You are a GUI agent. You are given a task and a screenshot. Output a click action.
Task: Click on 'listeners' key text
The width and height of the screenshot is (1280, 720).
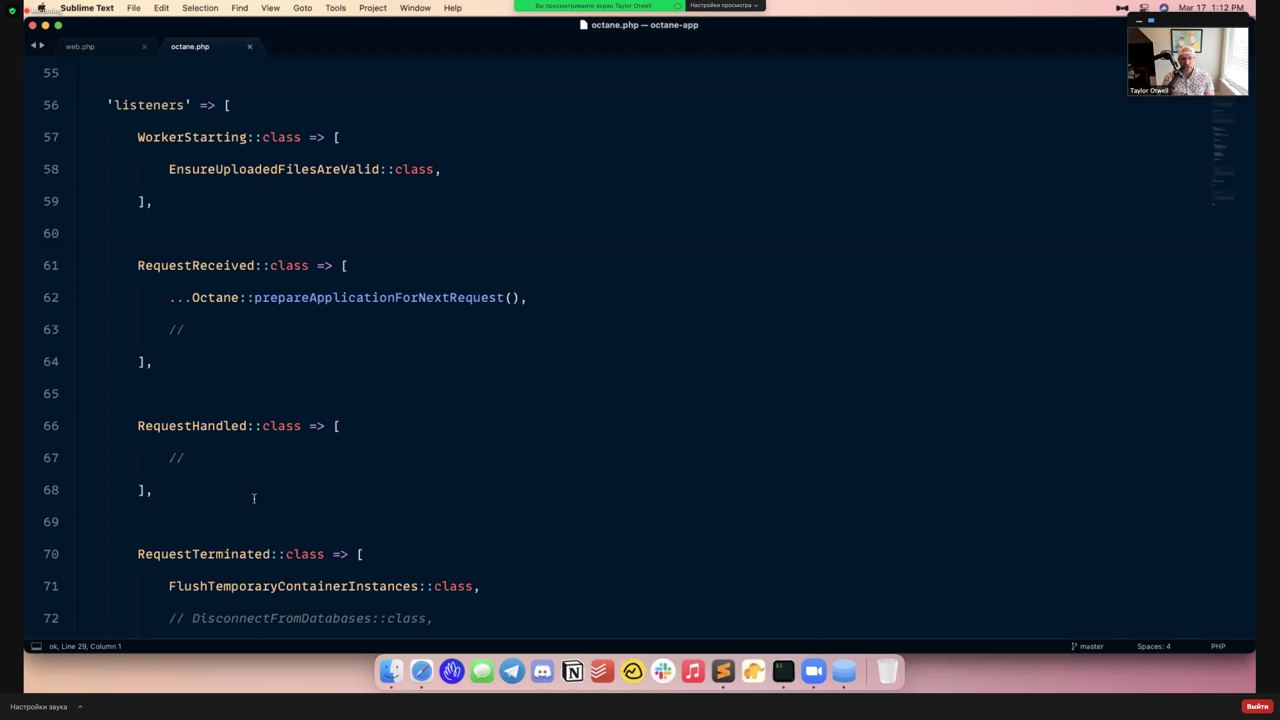[149, 105]
